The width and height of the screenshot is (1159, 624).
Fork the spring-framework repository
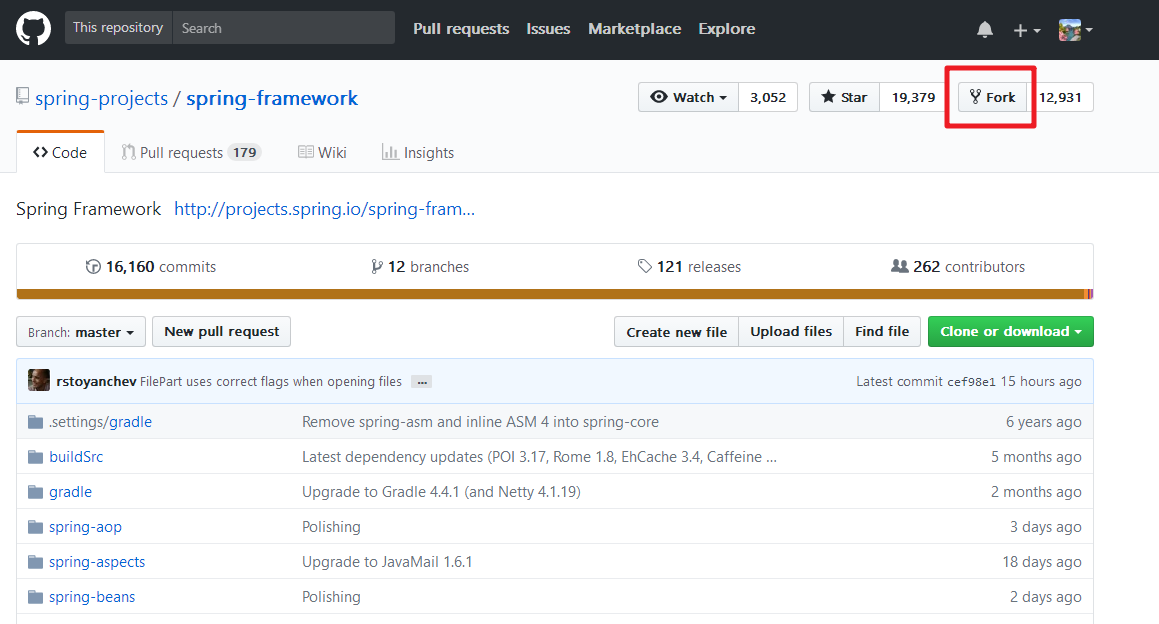[x=993, y=97]
